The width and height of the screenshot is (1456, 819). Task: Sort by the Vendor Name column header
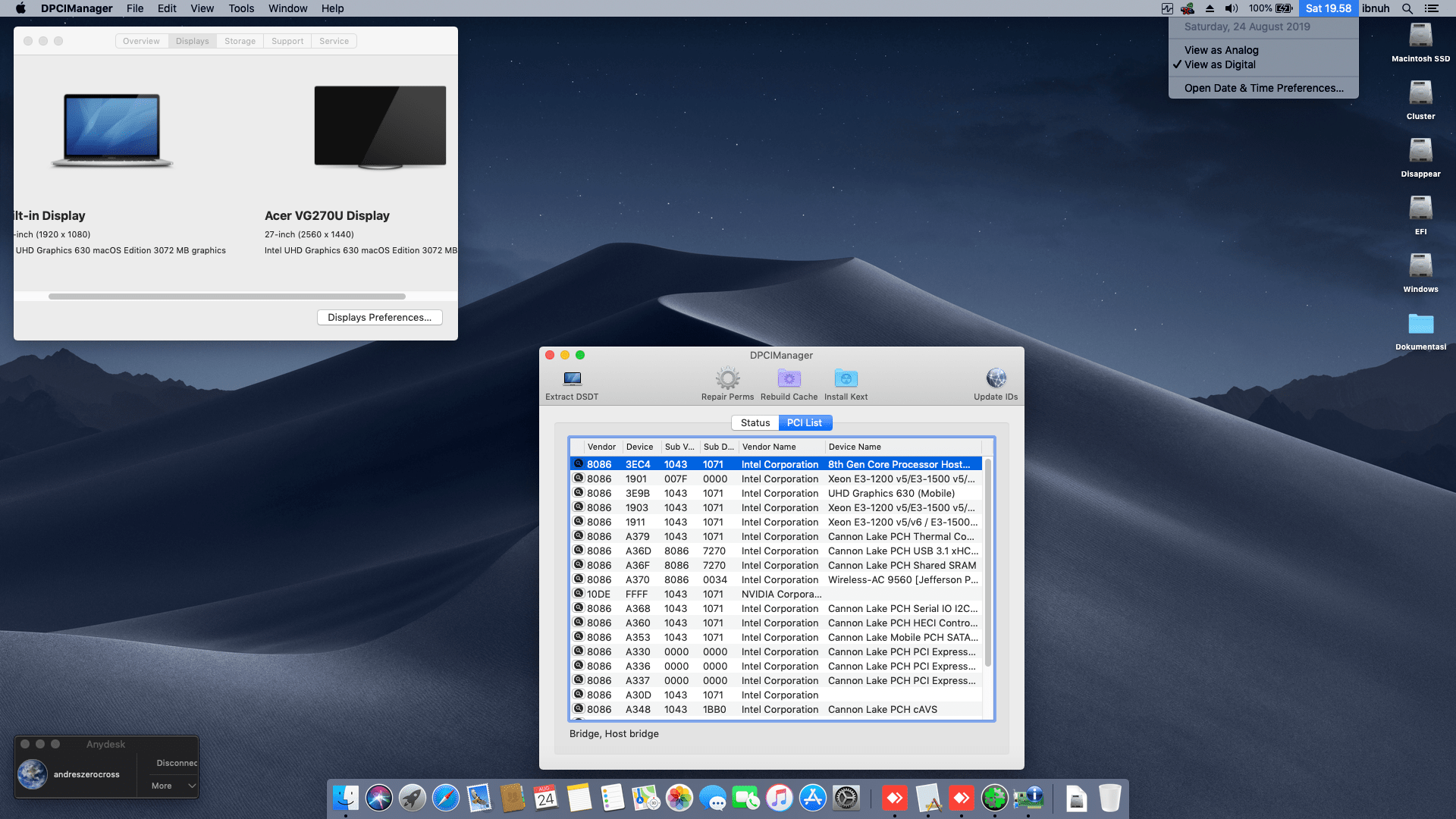pos(782,447)
